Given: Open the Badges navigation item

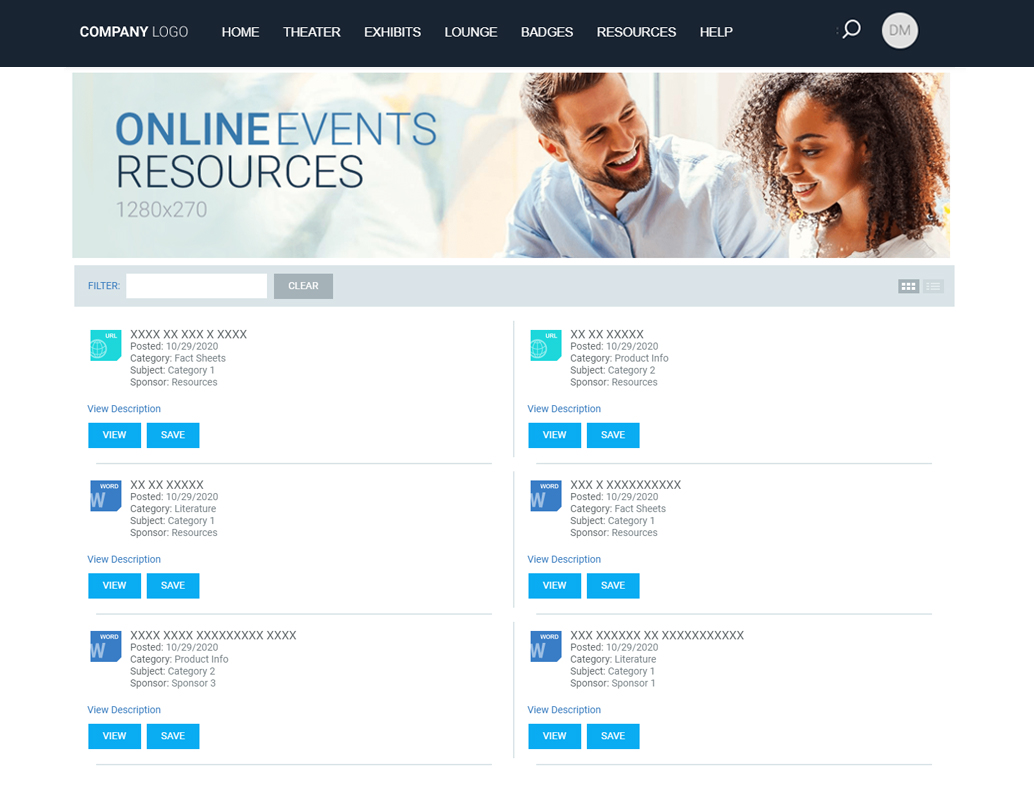Looking at the screenshot, I should point(547,32).
